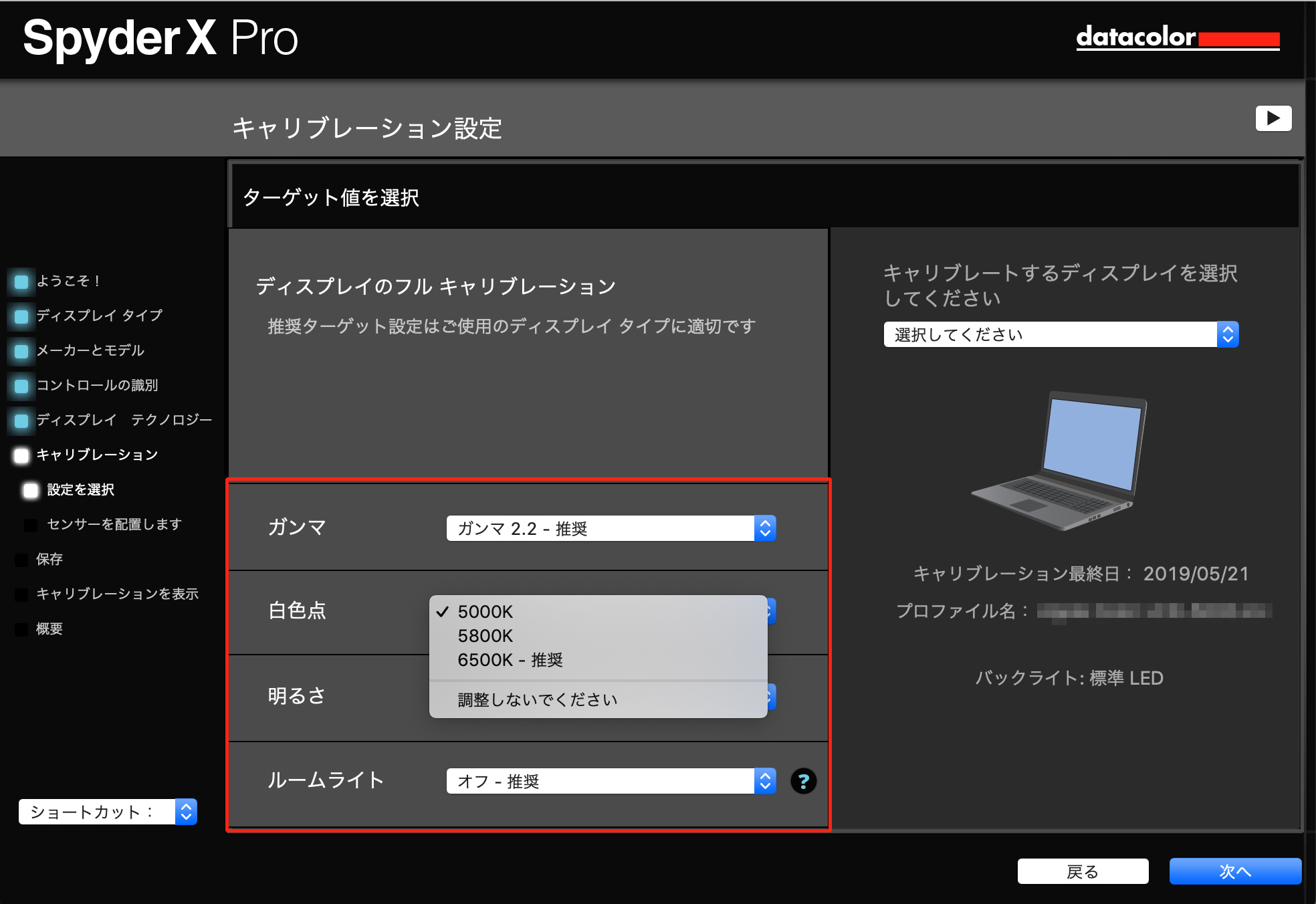The image size is (1316, 904).
Task: Click the calibration date 2019/05/21
Action: [x=1196, y=574]
